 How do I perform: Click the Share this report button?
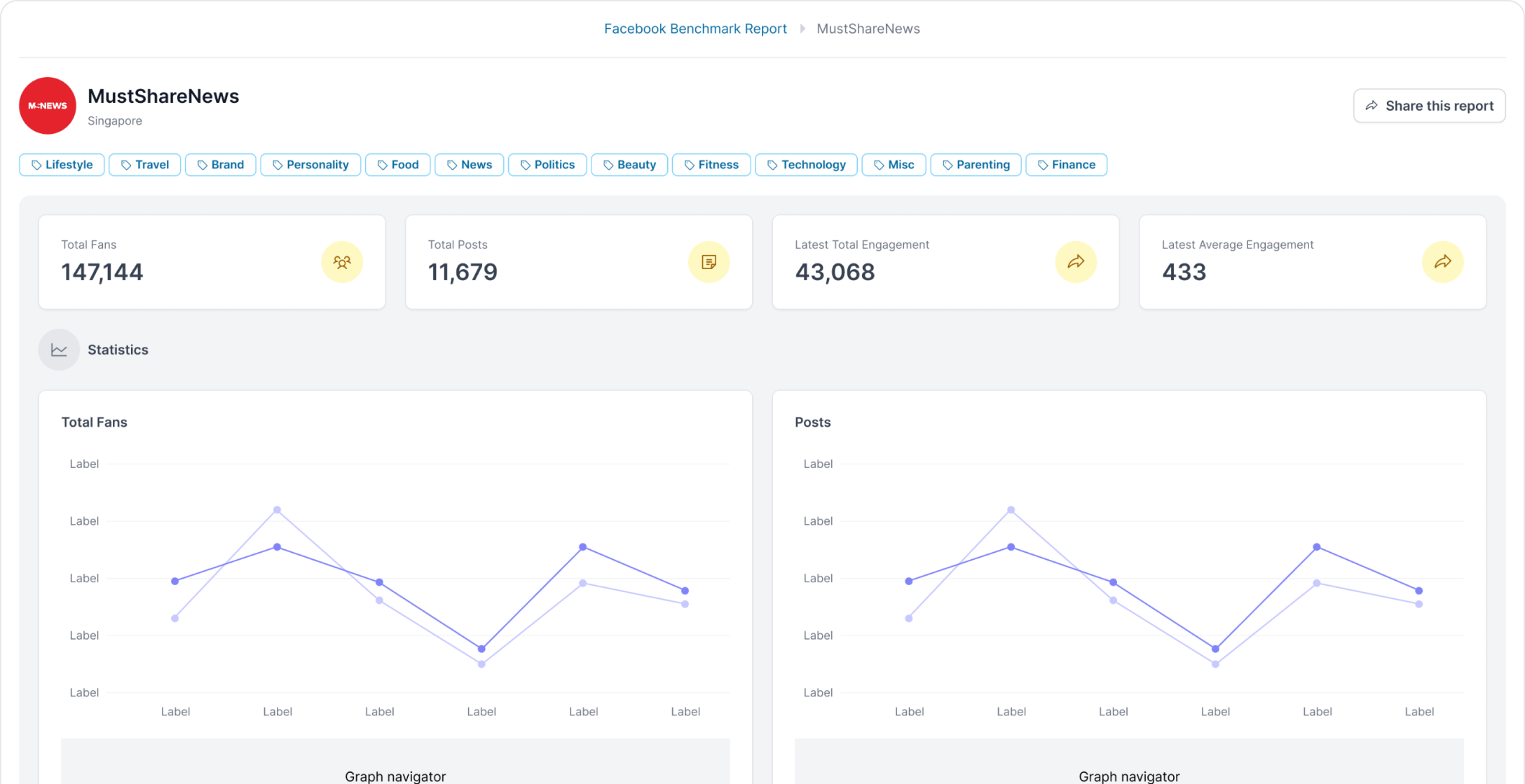(x=1430, y=105)
